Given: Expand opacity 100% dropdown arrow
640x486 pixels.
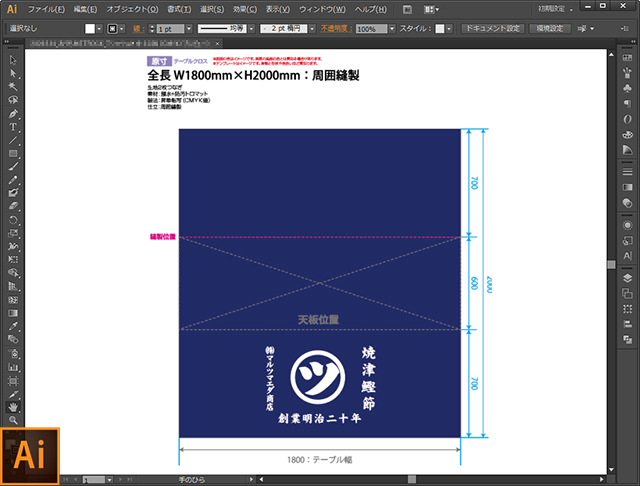Looking at the screenshot, I should [392, 29].
